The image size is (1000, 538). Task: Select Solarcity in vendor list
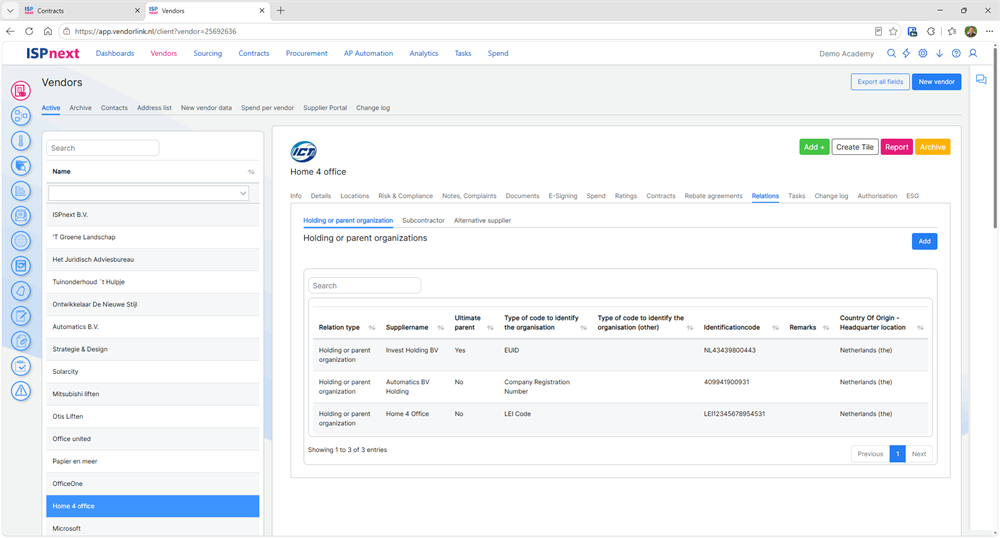[153, 372]
